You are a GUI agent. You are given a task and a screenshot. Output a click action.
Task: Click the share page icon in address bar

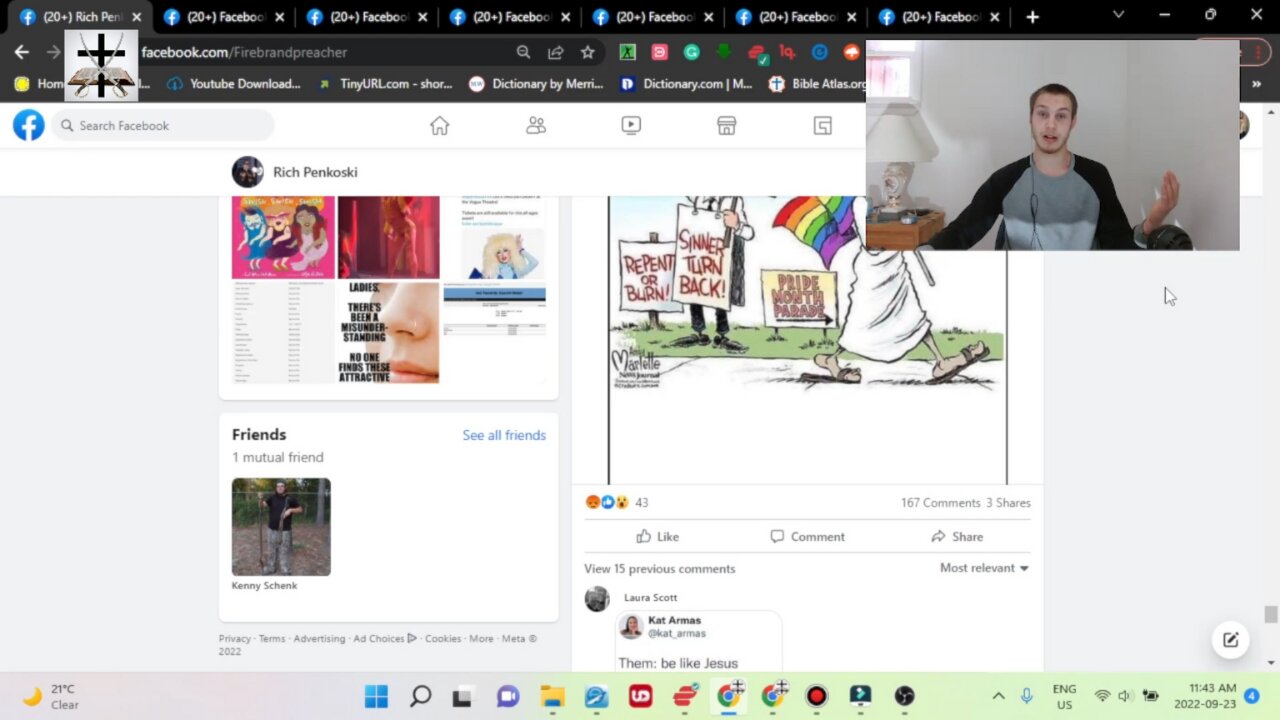(x=555, y=52)
